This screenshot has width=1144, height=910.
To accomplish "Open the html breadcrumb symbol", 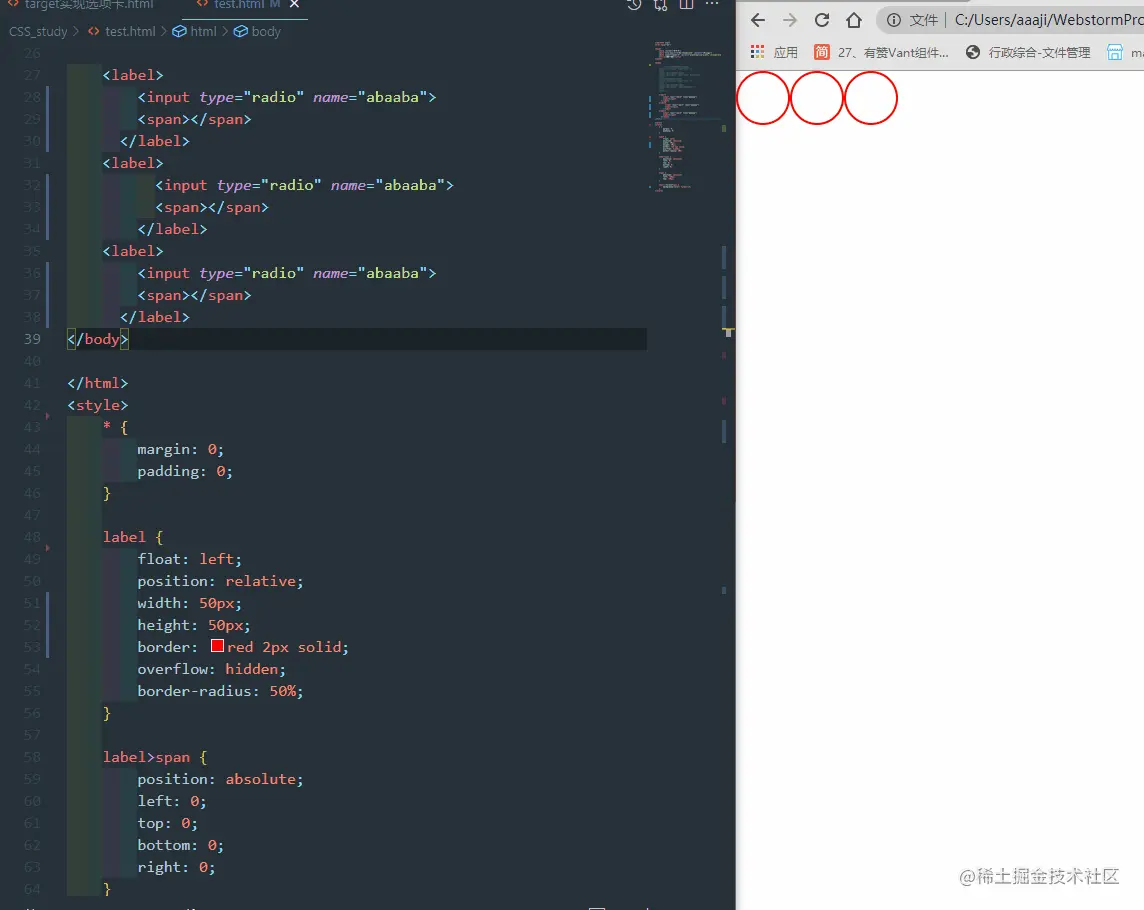I will pyautogui.click(x=195, y=31).
